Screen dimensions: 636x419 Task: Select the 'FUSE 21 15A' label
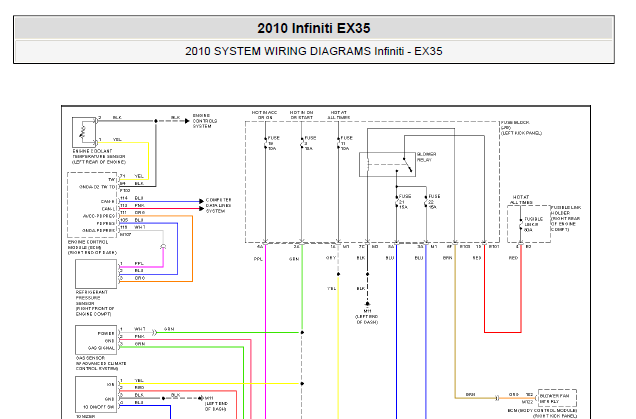(x=405, y=202)
